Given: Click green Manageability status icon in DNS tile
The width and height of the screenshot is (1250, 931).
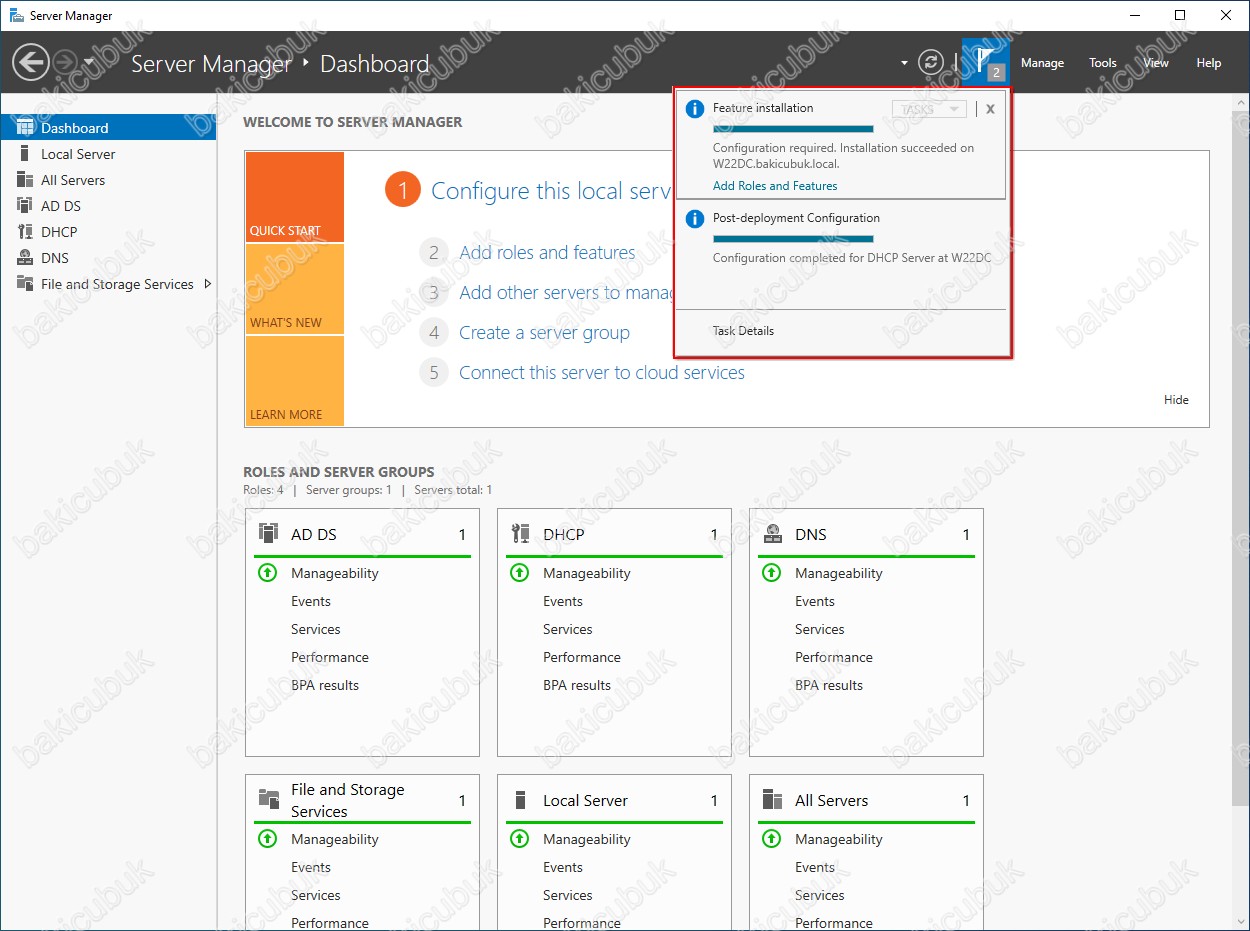Looking at the screenshot, I should pyautogui.click(x=771, y=573).
